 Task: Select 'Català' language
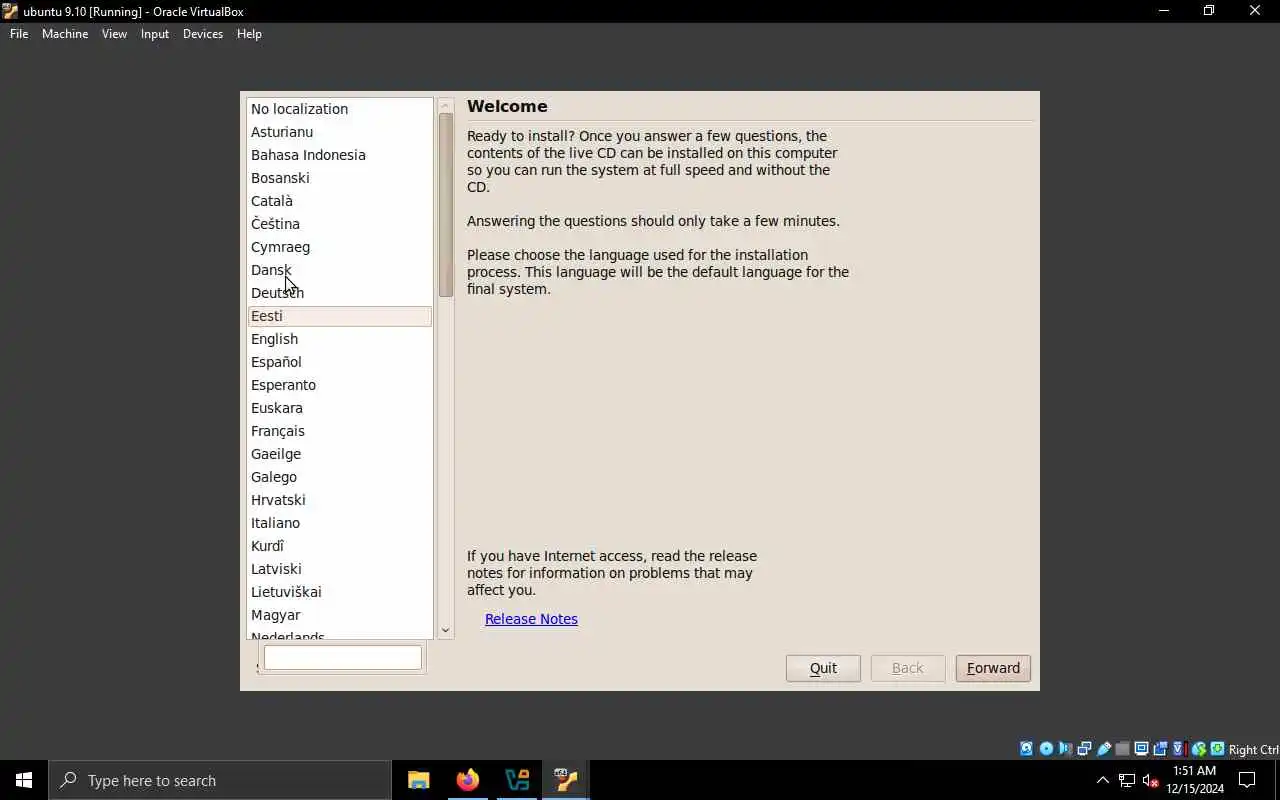point(340,201)
